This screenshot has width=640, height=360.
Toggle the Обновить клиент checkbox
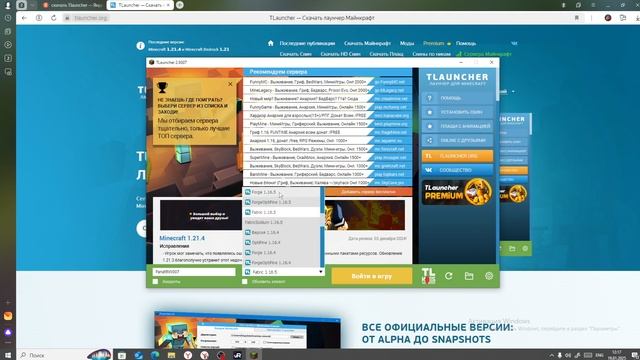244,282
